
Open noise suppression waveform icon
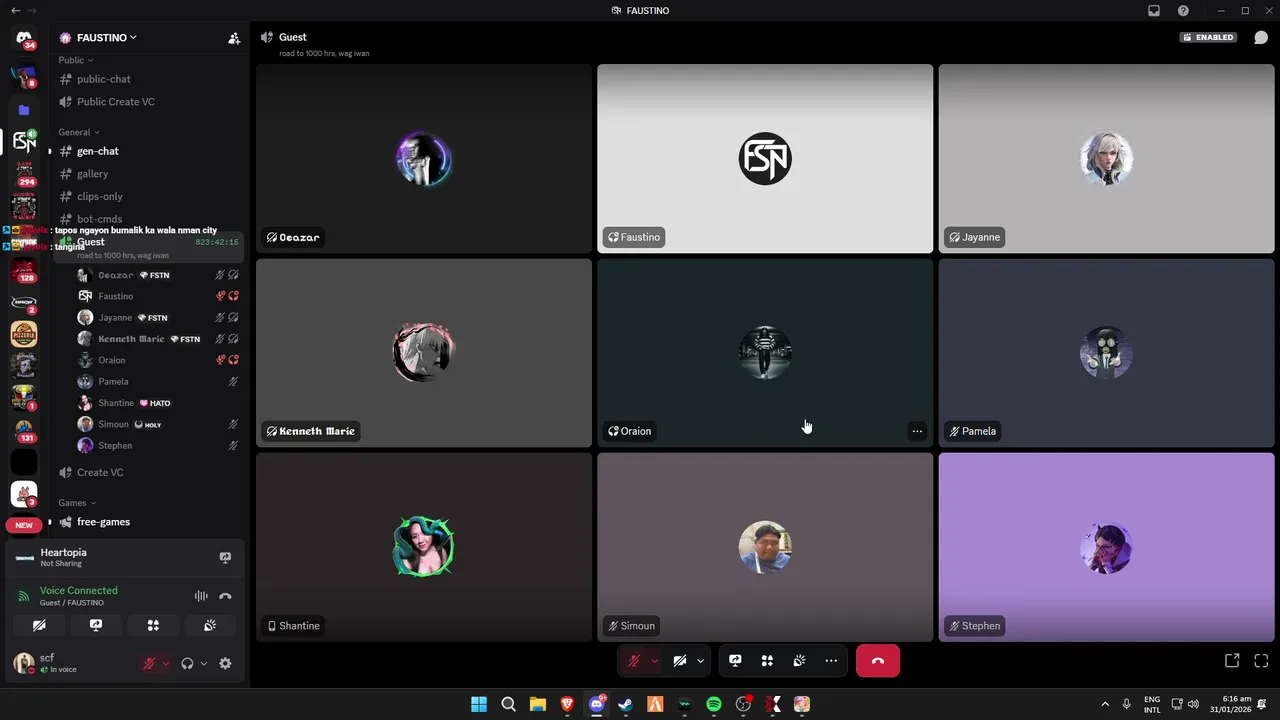point(201,596)
